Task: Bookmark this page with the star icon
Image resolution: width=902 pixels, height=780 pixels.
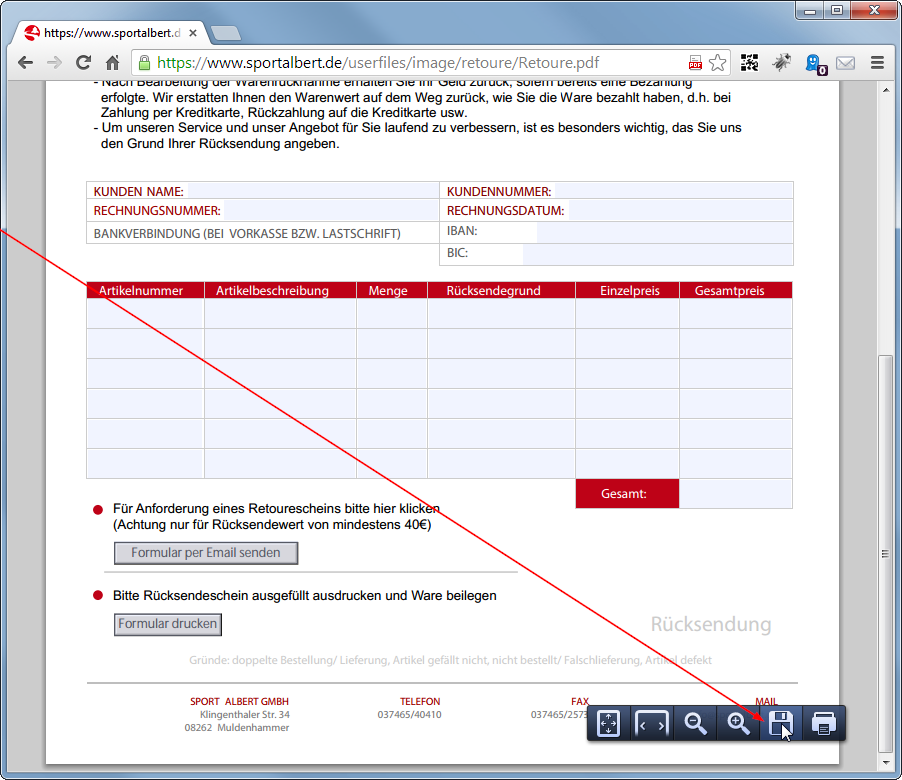Action: click(718, 63)
